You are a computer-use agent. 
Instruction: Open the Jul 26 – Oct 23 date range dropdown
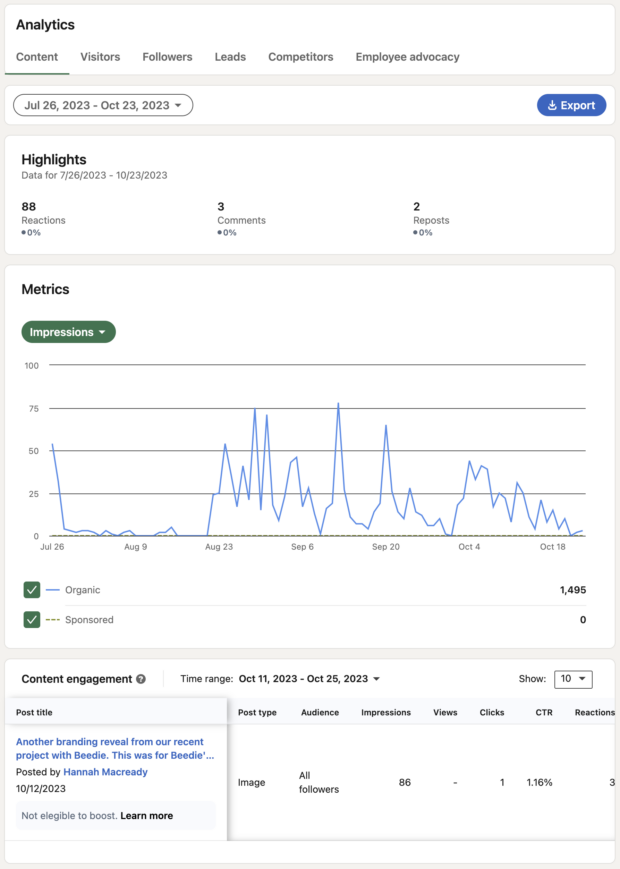coord(103,105)
